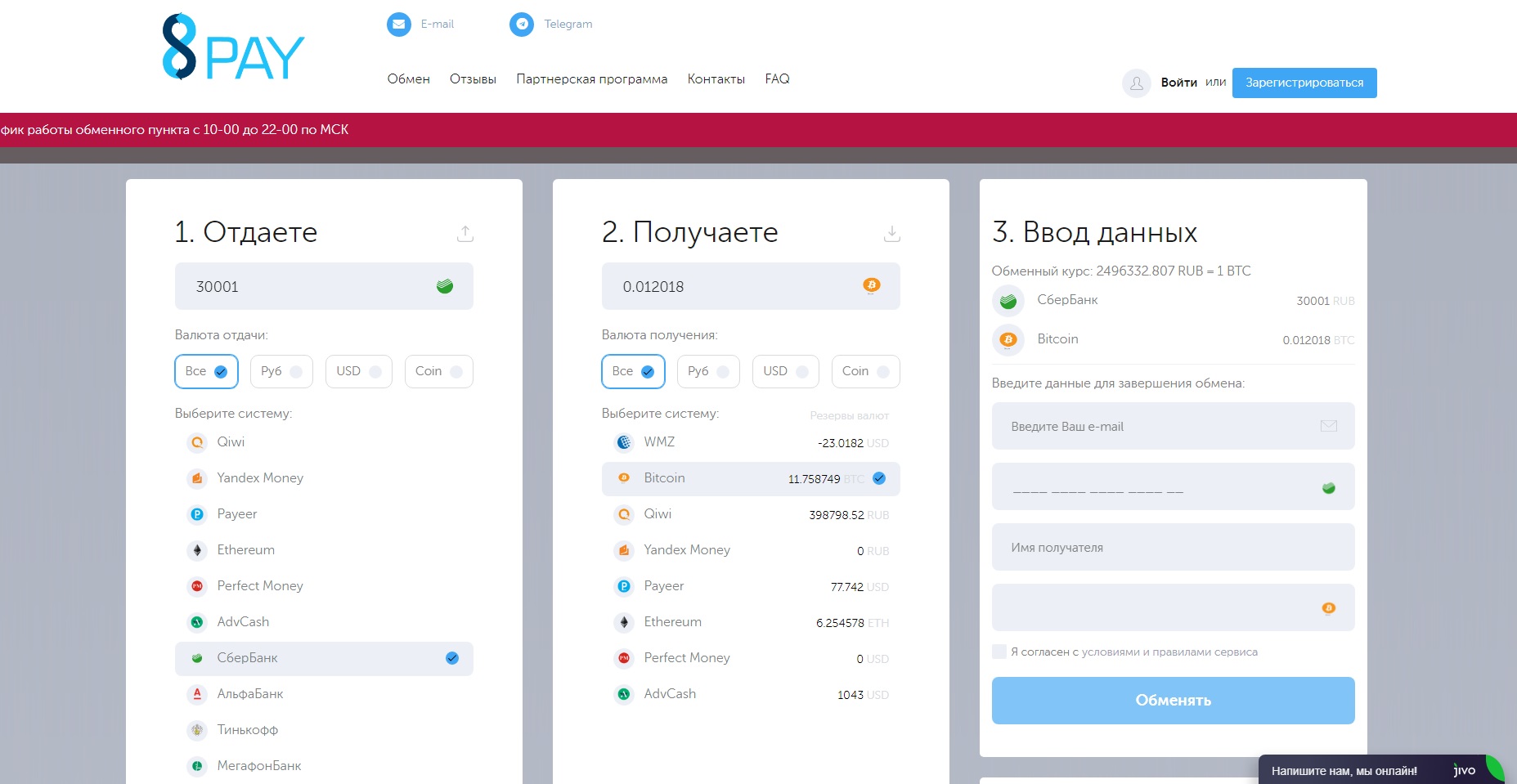Image resolution: width=1517 pixels, height=784 pixels.
Task: Open the Jivo chat widget
Action: coord(1382,770)
